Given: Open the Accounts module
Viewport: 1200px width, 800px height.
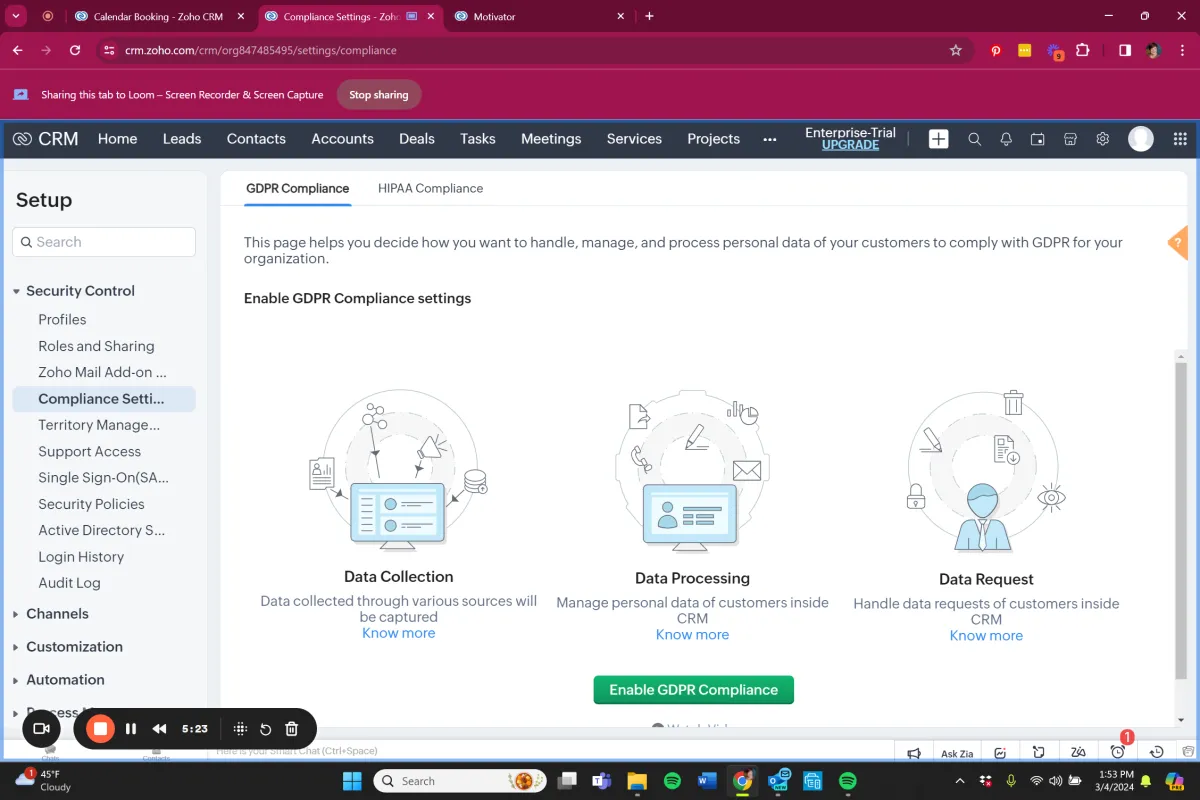Looking at the screenshot, I should [342, 139].
